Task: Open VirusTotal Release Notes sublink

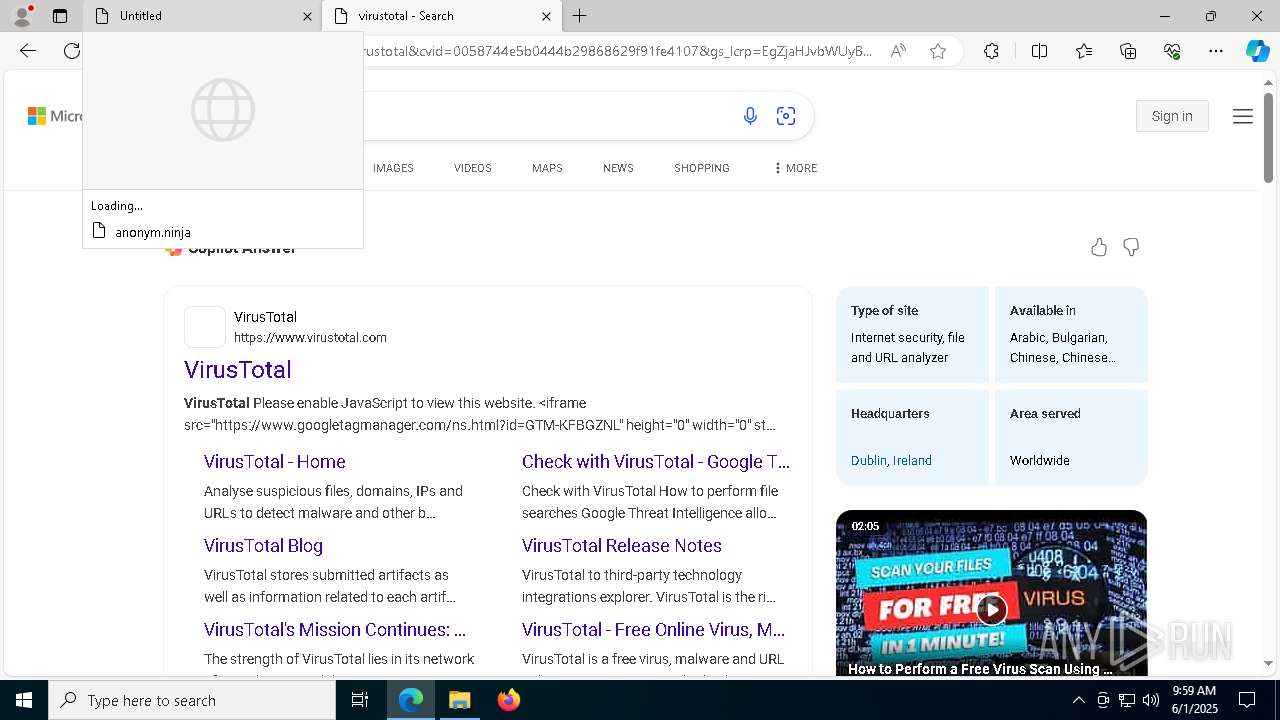Action: [x=622, y=545]
